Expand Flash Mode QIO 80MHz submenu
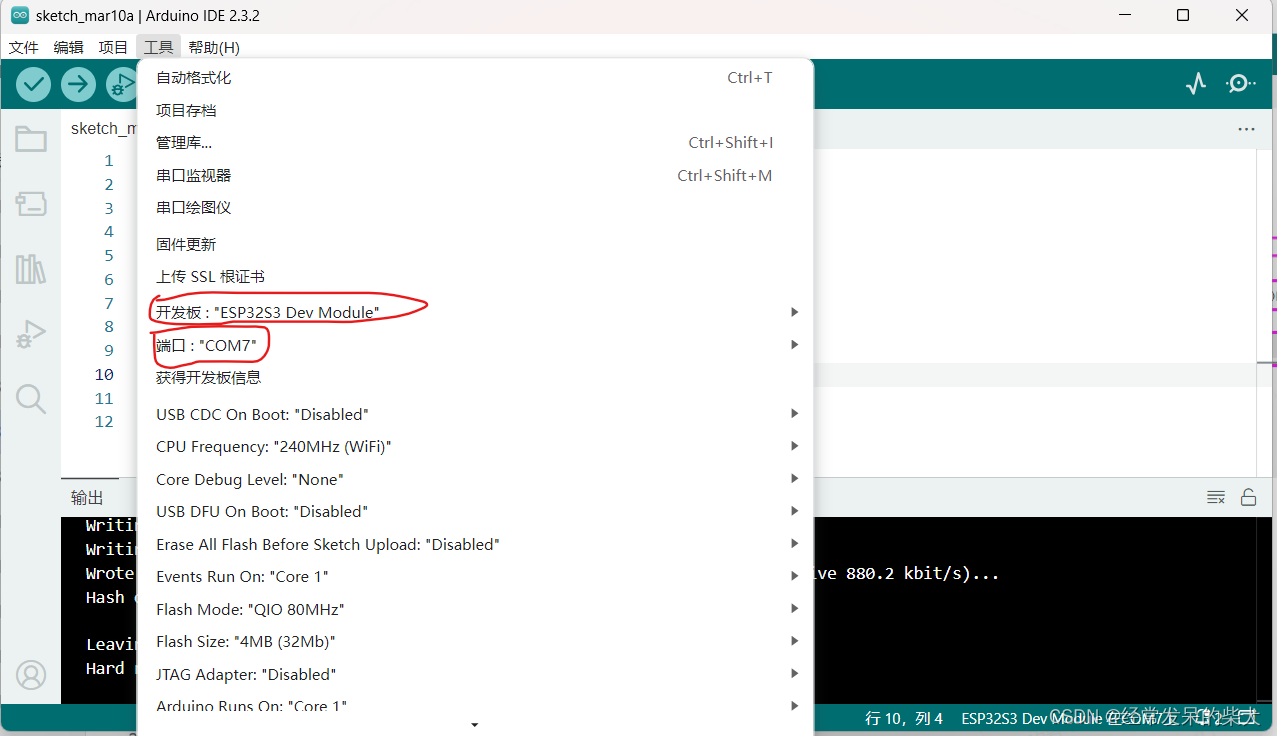The image size is (1277, 736). pos(475,609)
